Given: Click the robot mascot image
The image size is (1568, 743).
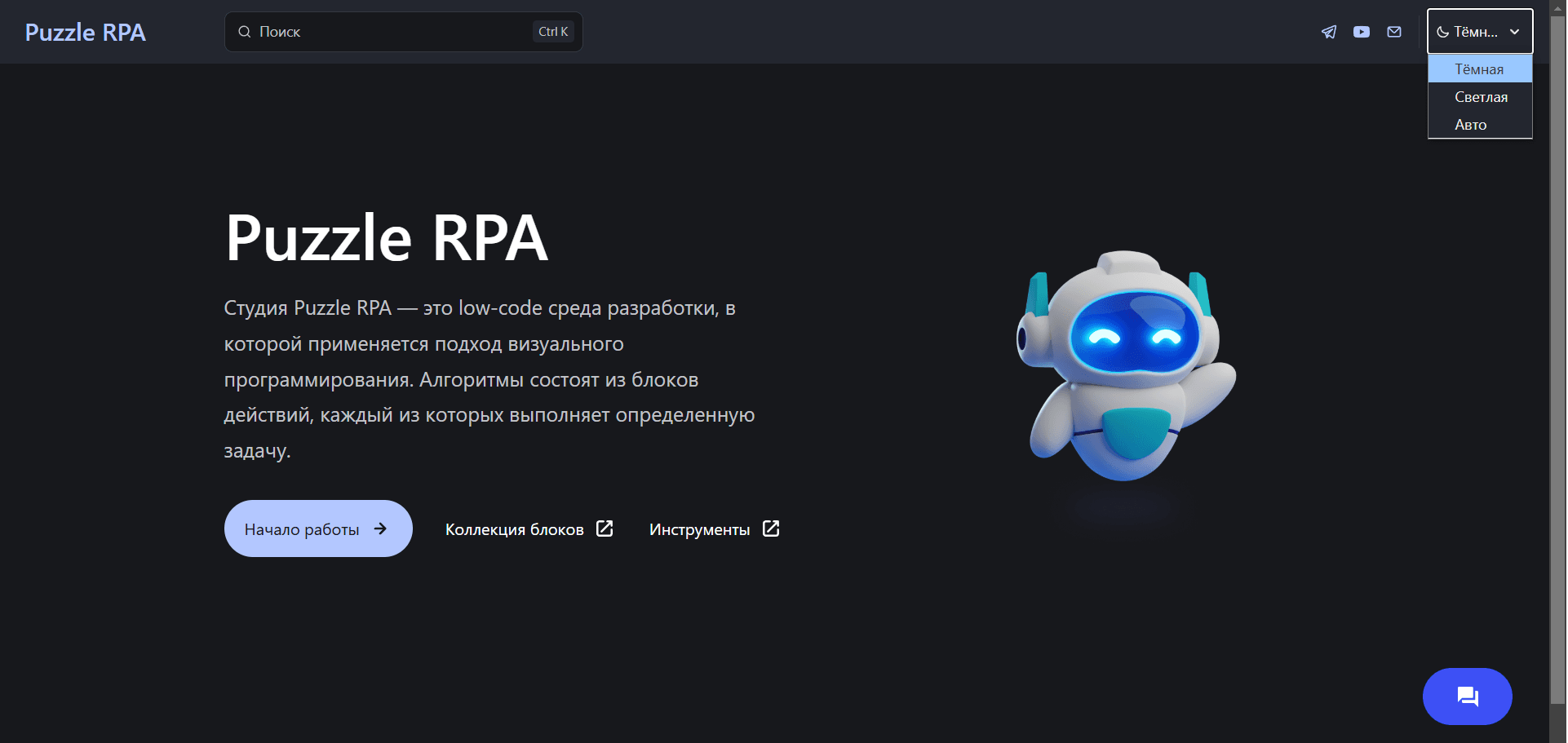Looking at the screenshot, I should tap(1126, 367).
